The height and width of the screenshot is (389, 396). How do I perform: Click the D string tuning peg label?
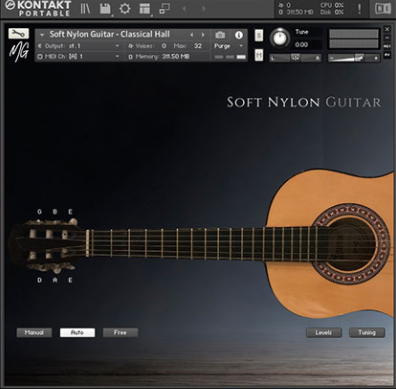click(x=40, y=280)
